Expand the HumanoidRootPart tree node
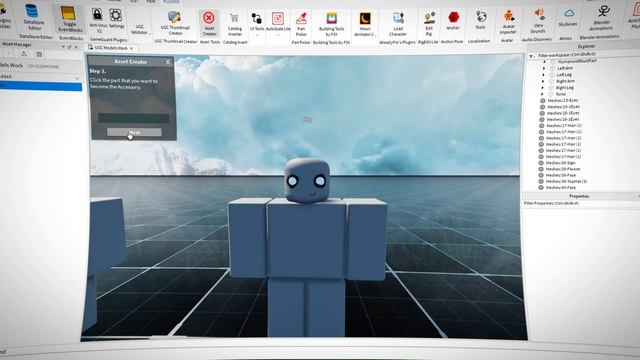 (544, 62)
